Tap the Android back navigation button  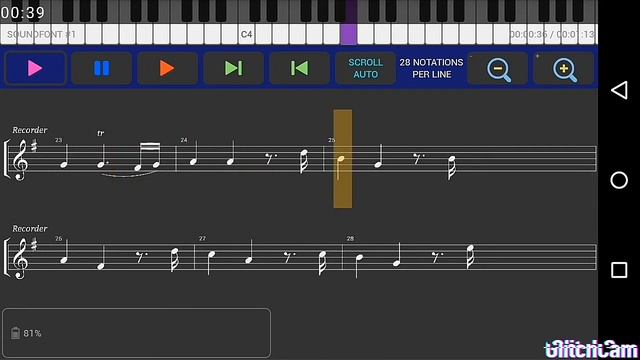tap(619, 90)
